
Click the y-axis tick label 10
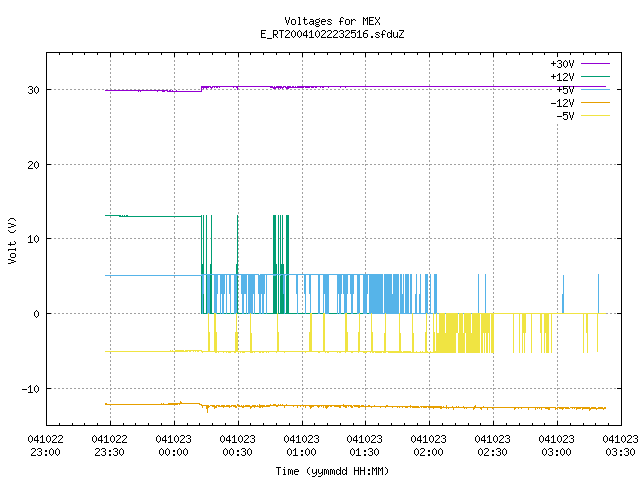coord(33,239)
